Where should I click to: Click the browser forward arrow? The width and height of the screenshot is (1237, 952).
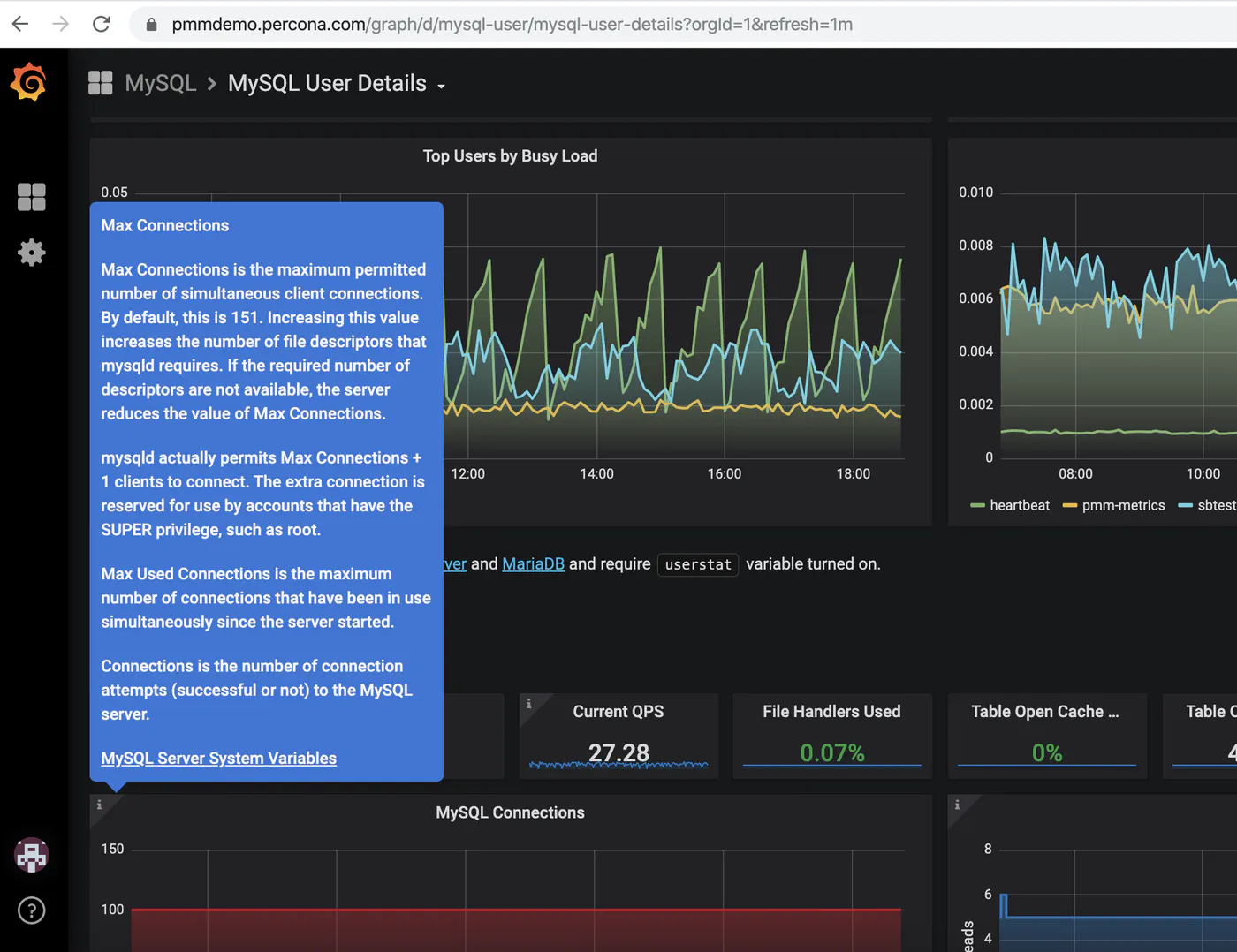tap(60, 24)
